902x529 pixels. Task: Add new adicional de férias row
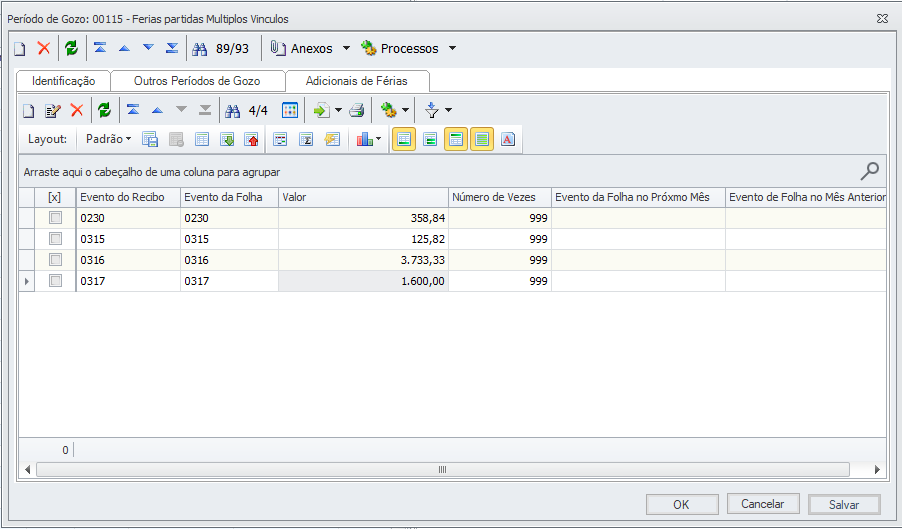pyautogui.click(x=28, y=110)
